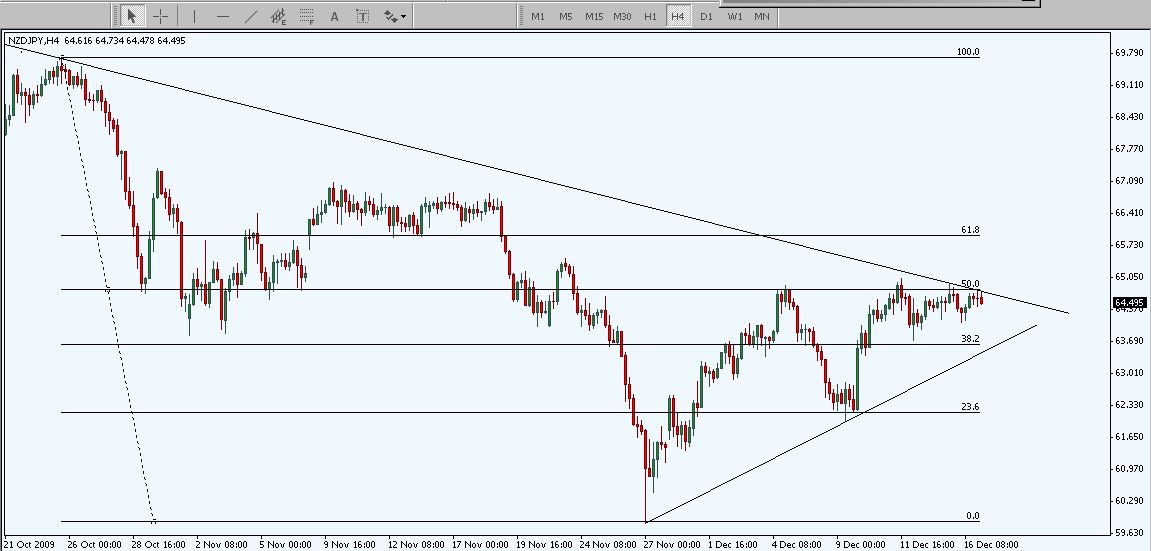Click the 50.0 Fibonacci level label

tap(969, 284)
